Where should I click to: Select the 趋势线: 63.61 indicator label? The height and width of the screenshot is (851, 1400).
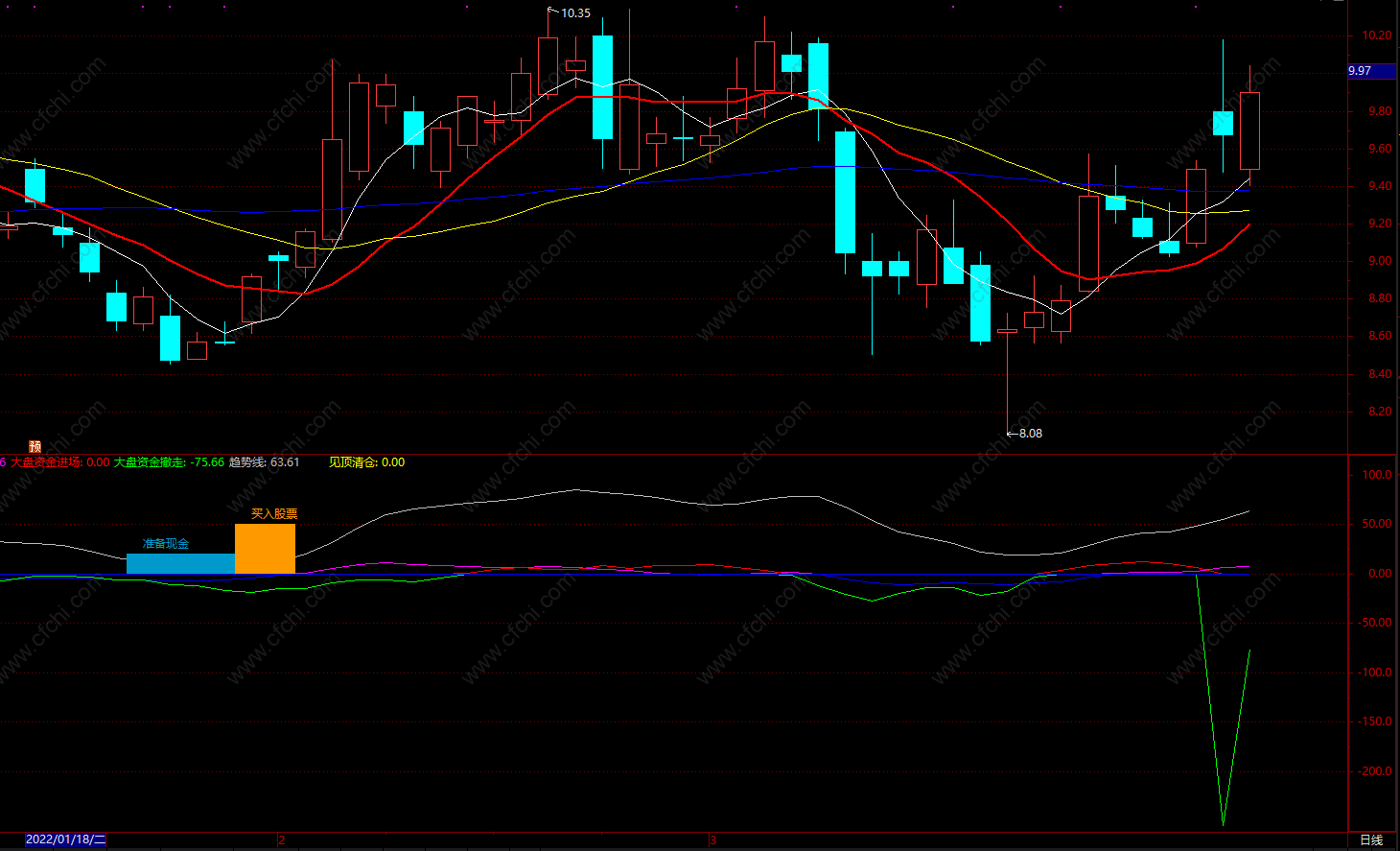(x=264, y=462)
